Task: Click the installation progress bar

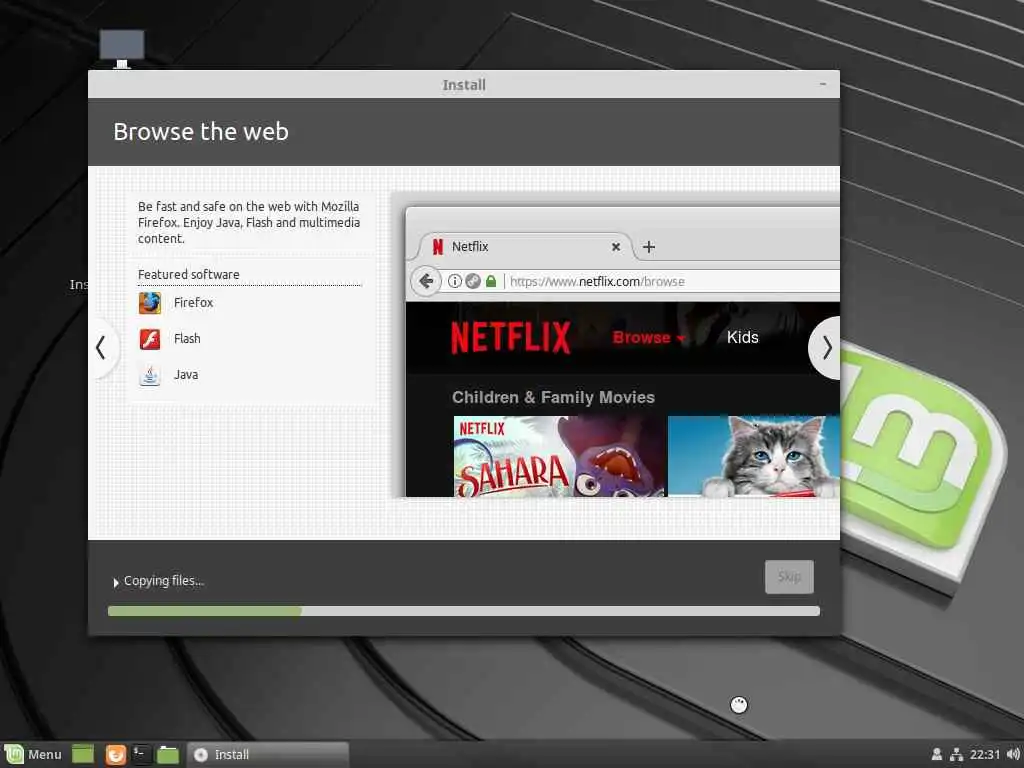Action: (464, 611)
